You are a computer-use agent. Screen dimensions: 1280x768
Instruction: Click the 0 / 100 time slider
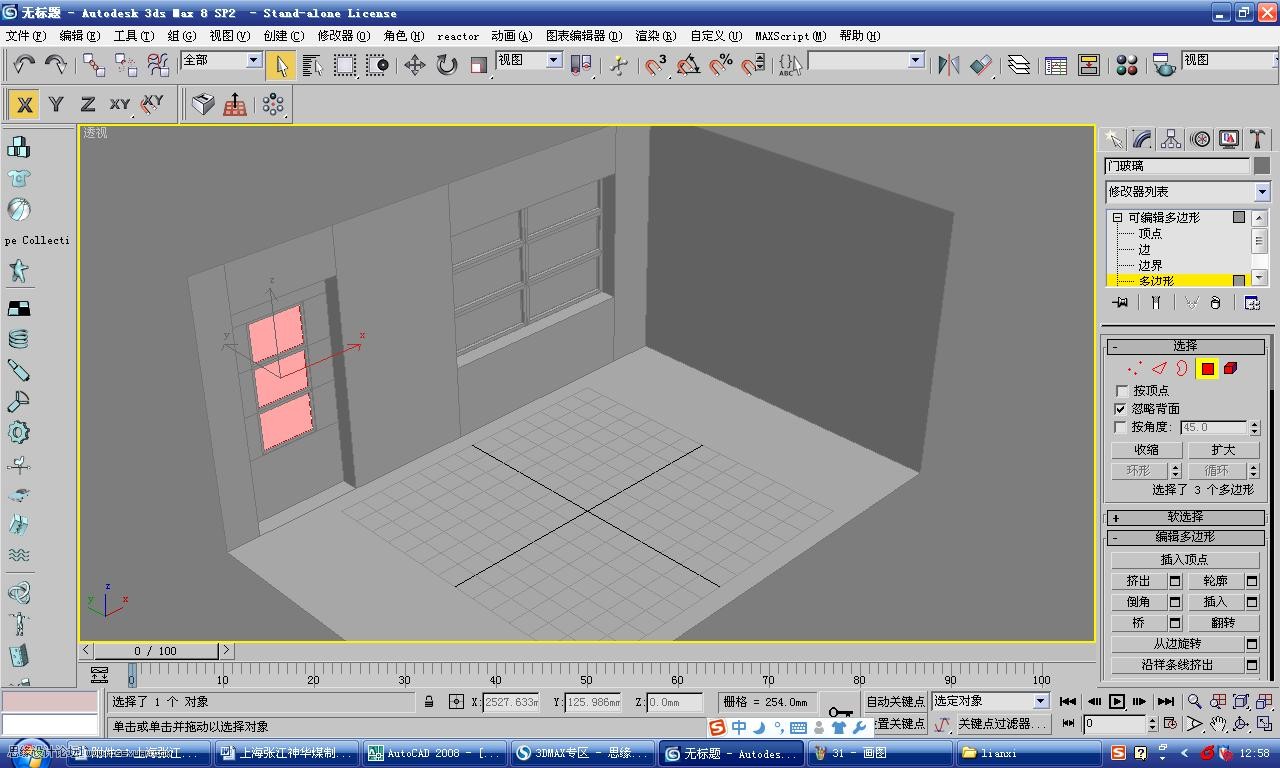157,651
